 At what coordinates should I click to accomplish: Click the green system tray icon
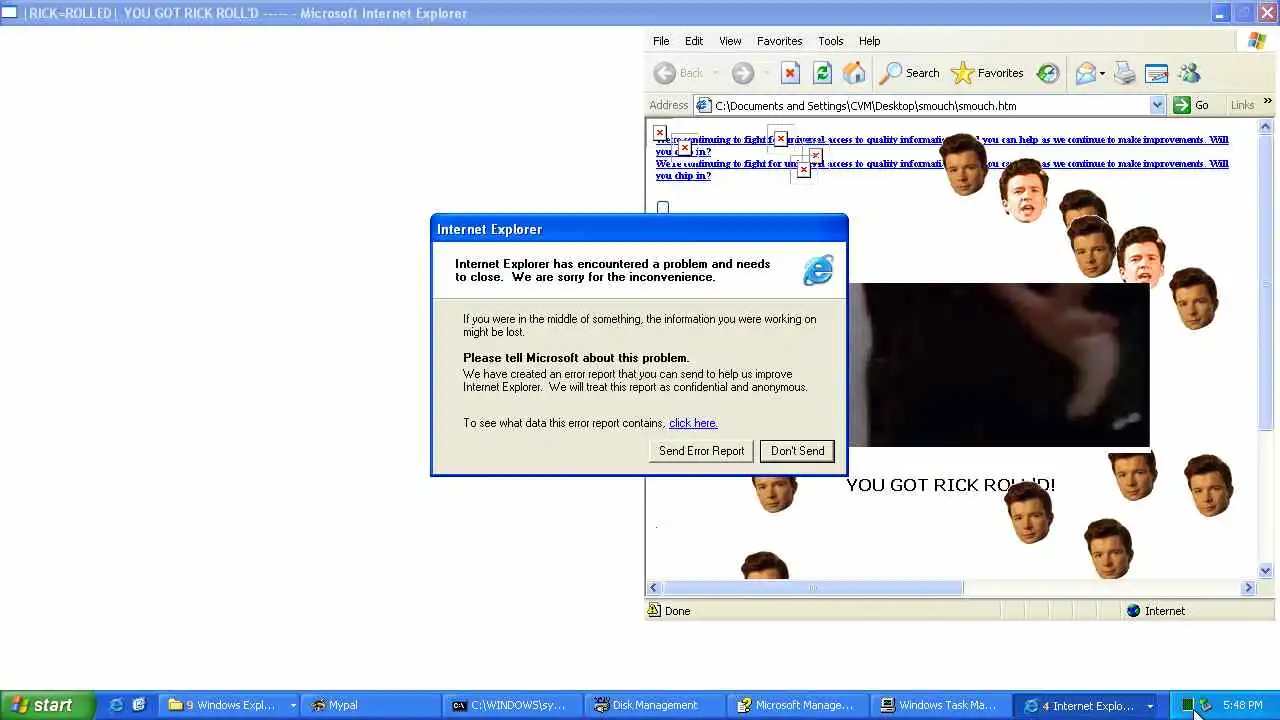(x=1187, y=705)
